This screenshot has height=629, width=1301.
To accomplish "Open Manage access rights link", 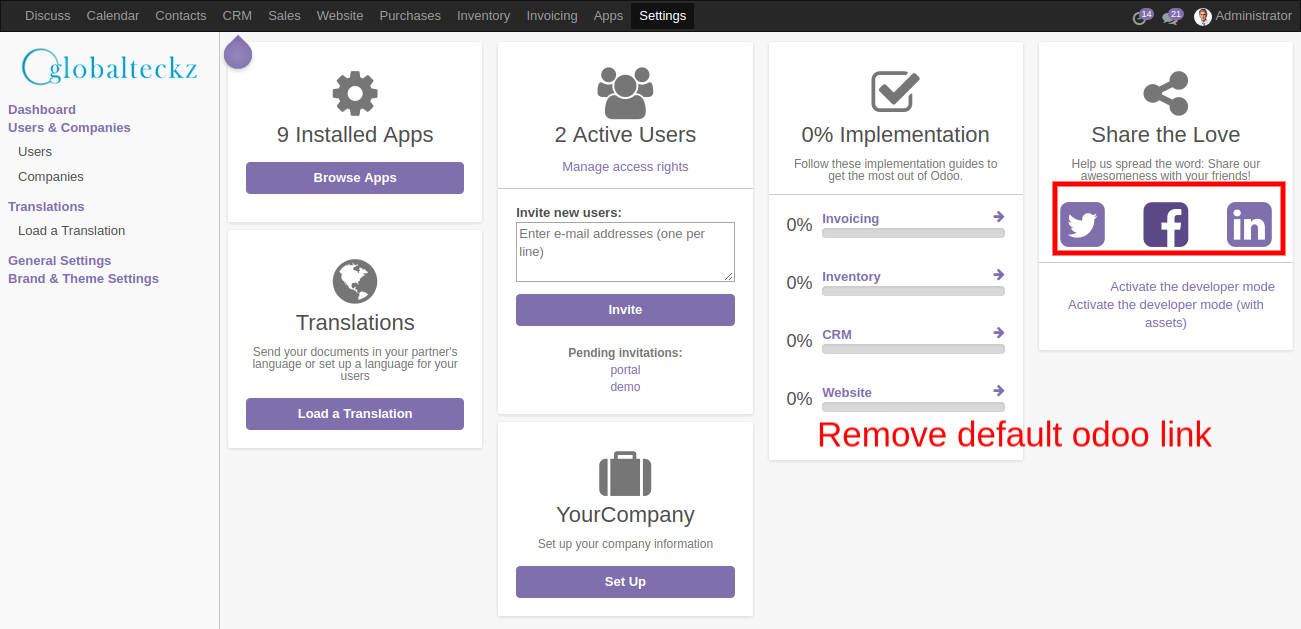I will [625, 167].
